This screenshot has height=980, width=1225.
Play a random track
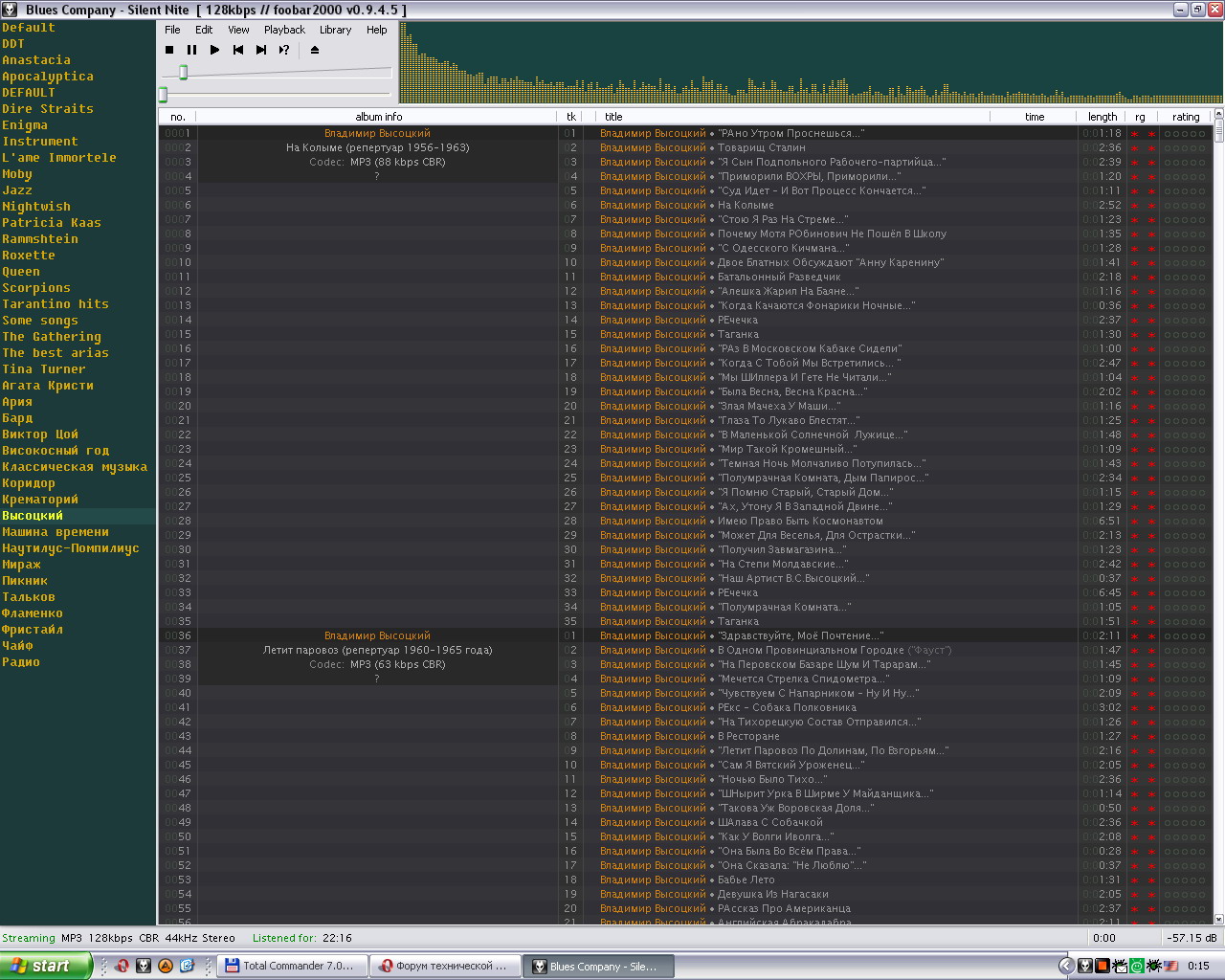[284, 50]
